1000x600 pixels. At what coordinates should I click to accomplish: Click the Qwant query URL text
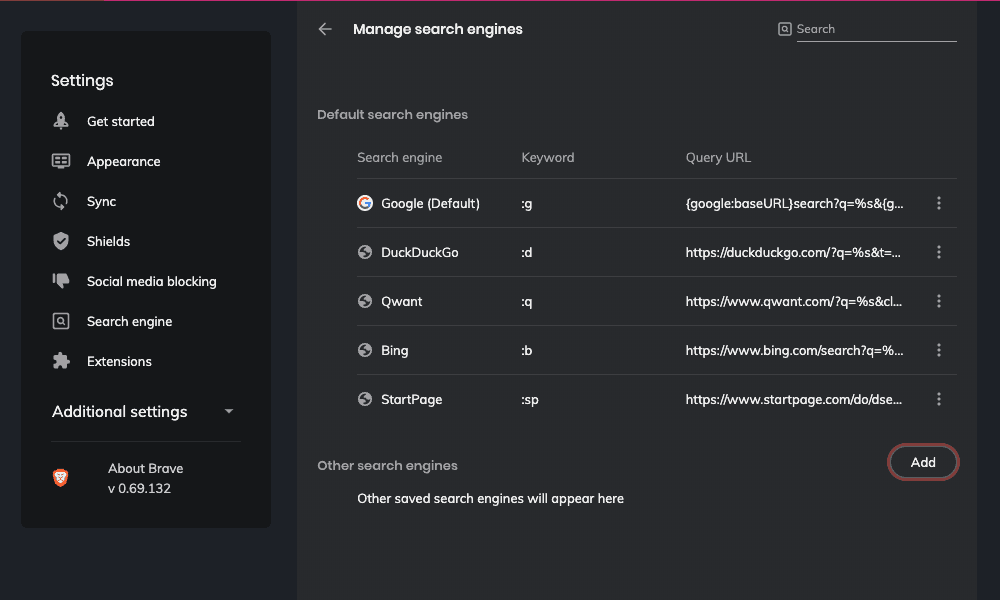(x=794, y=302)
